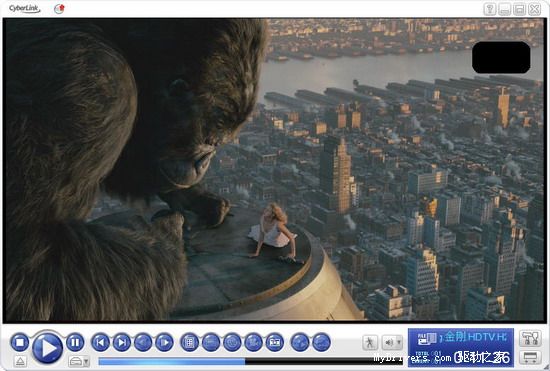This screenshot has height=371, width=550.
Task: Click the camera angle icon button
Action: [254, 342]
